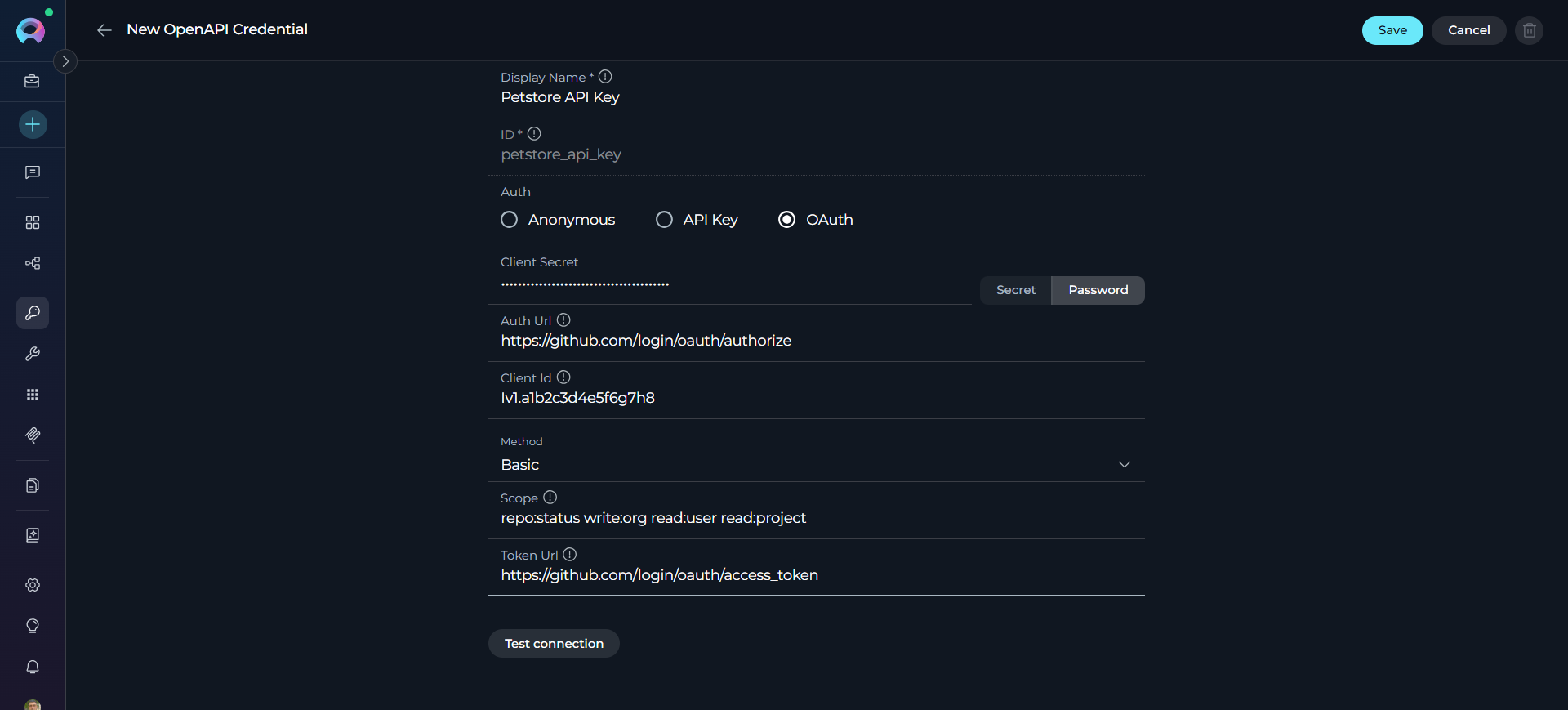Click the bell notifications icon
The height and width of the screenshot is (710, 1568).
click(x=33, y=667)
